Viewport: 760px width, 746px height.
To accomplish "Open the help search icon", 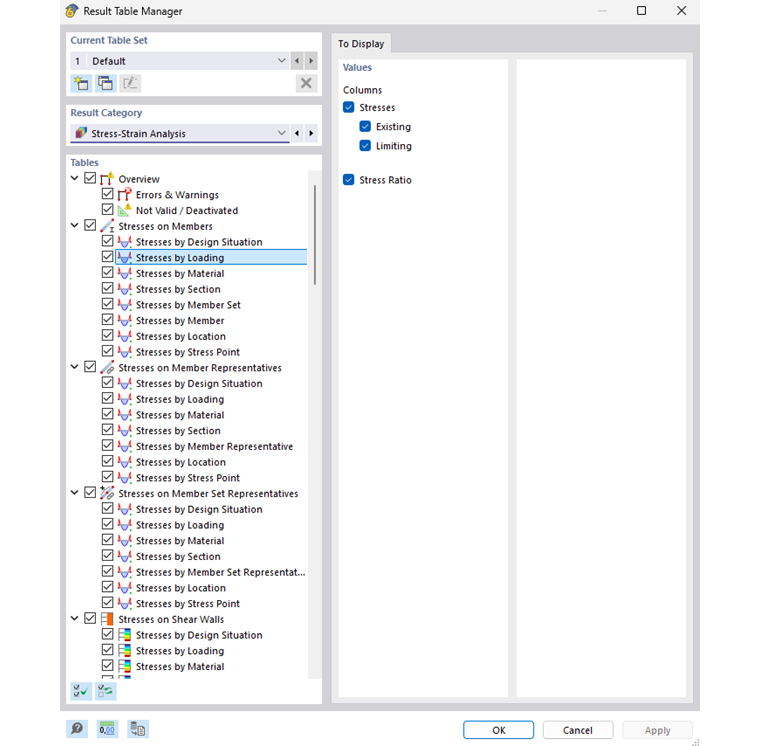I will (77, 729).
